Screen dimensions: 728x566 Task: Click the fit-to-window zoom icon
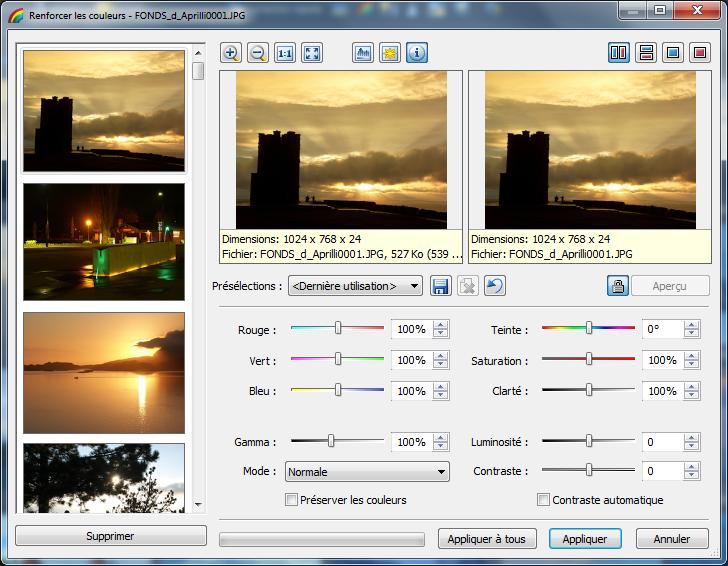tap(312, 53)
